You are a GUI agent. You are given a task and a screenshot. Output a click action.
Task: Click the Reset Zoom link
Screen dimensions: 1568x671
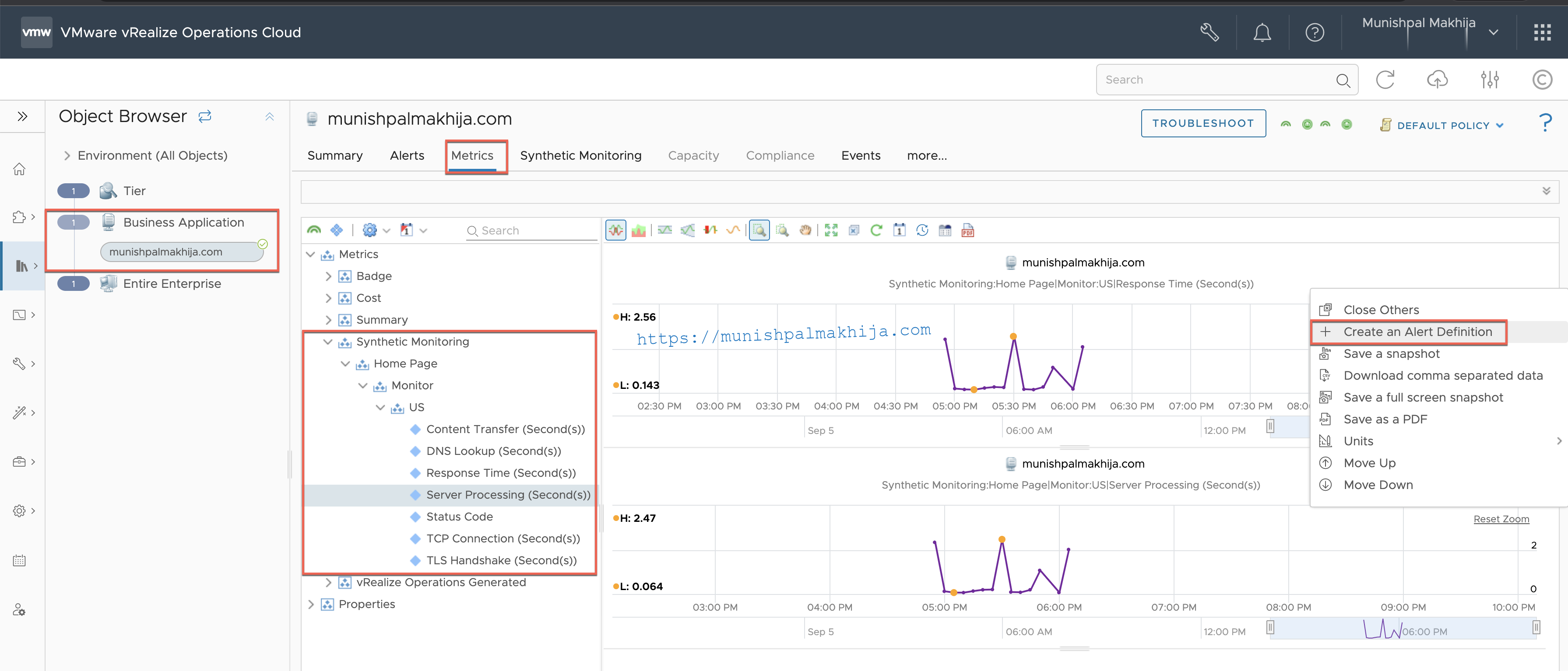[x=1501, y=519]
